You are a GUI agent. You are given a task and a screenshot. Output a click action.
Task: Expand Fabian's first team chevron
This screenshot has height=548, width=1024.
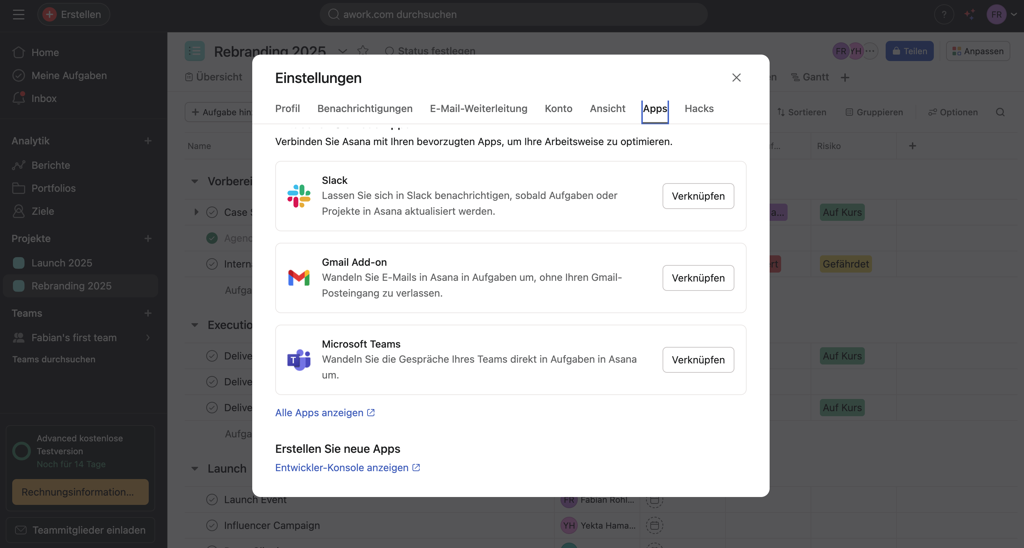point(148,338)
